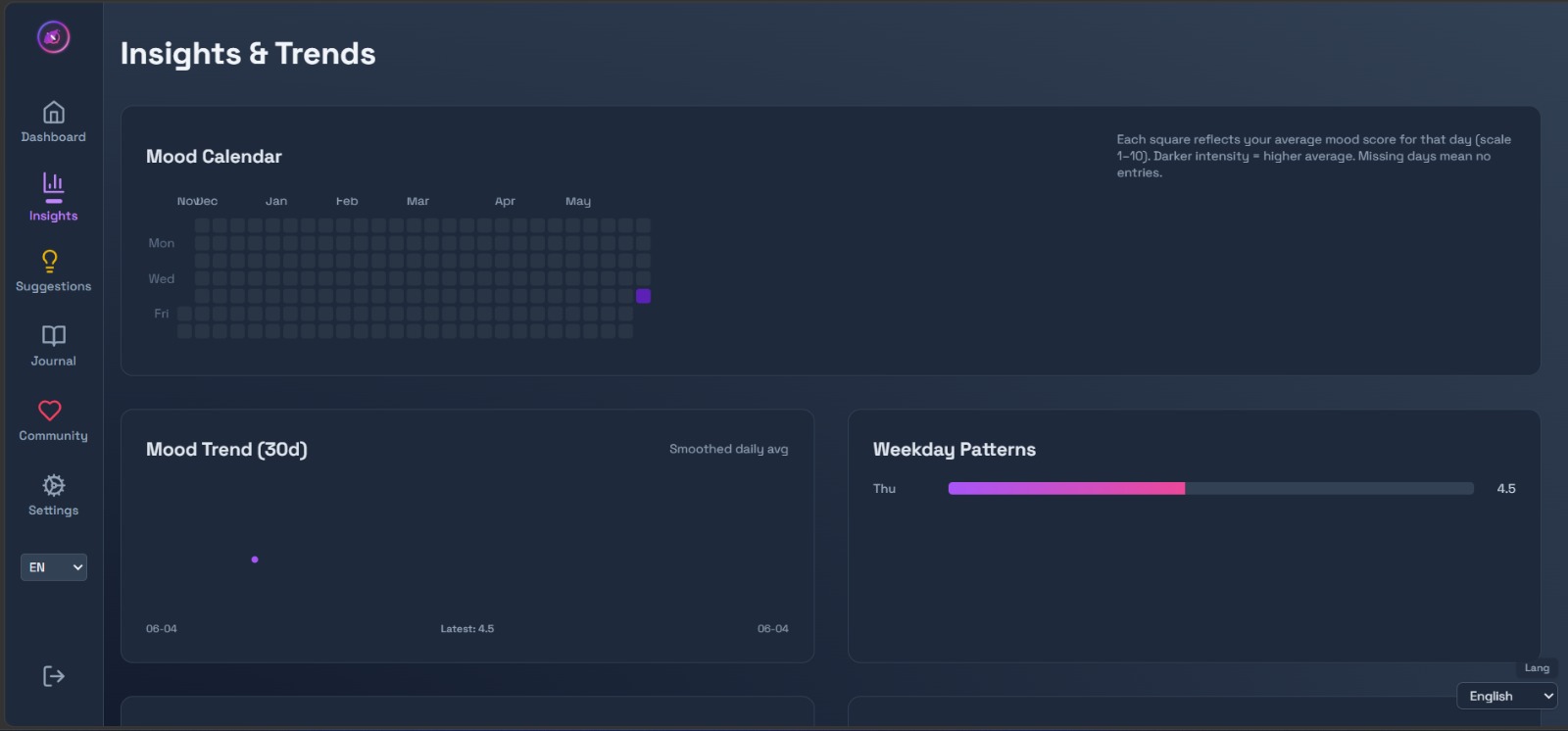Click the Wed row label in calendar
This screenshot has width=1568, height=731.
[162, 279]
